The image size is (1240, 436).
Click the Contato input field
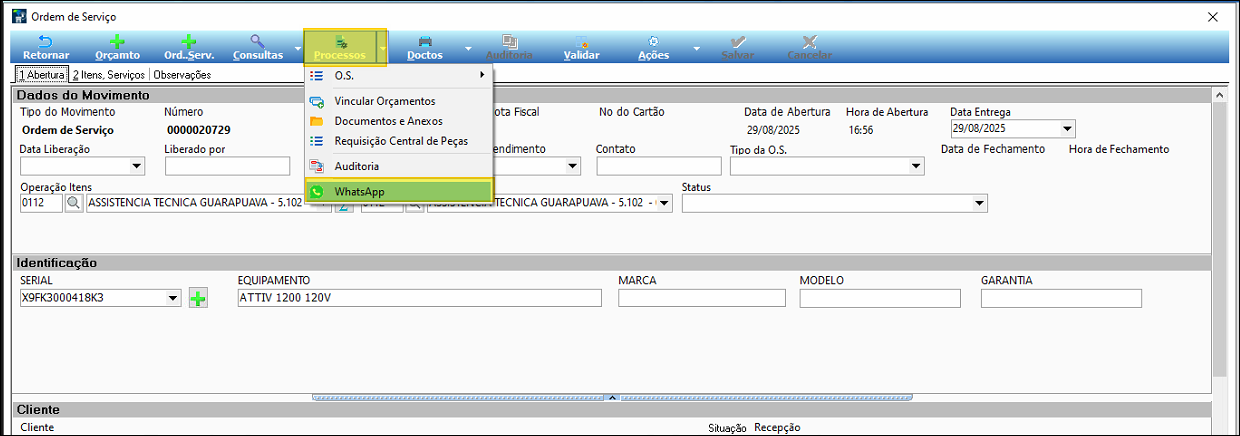pos(659,166)
